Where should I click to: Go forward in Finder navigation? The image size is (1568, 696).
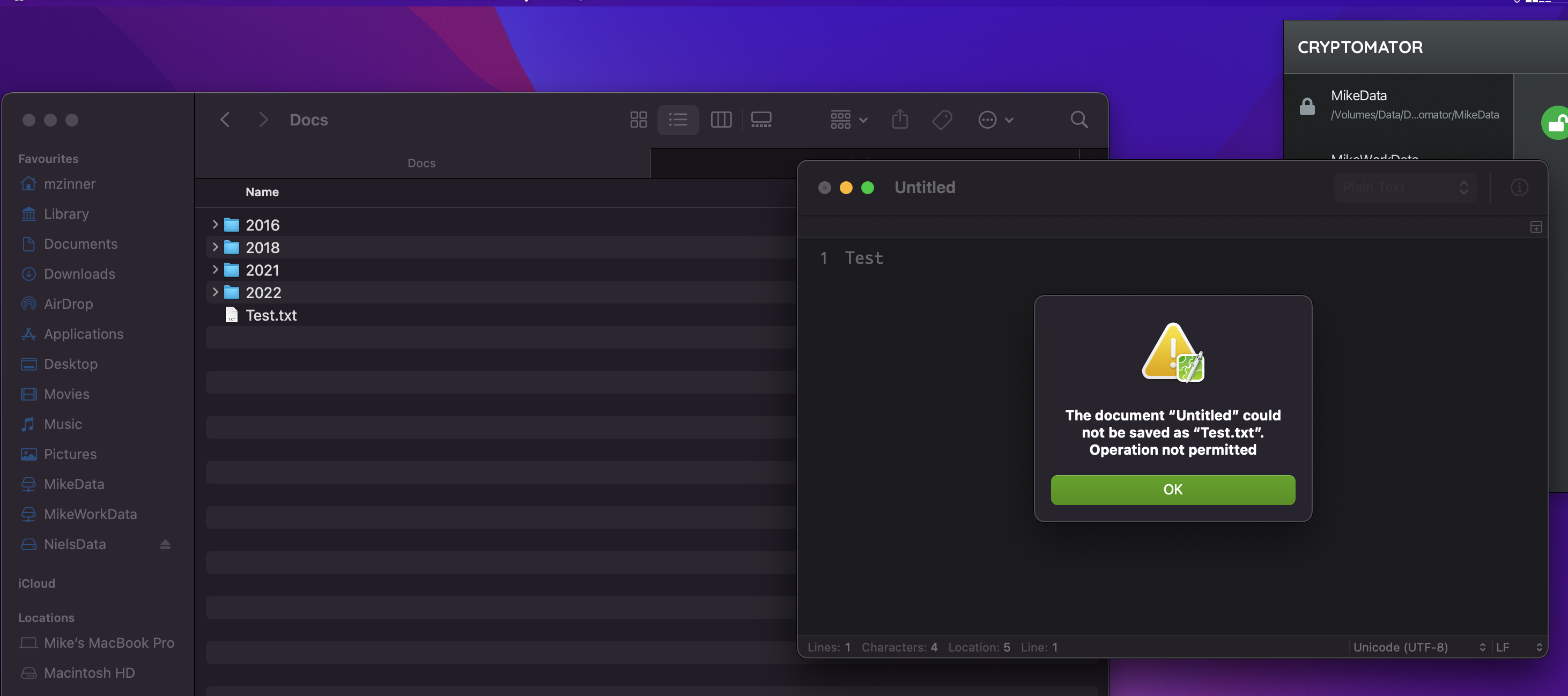coord(263,120)
